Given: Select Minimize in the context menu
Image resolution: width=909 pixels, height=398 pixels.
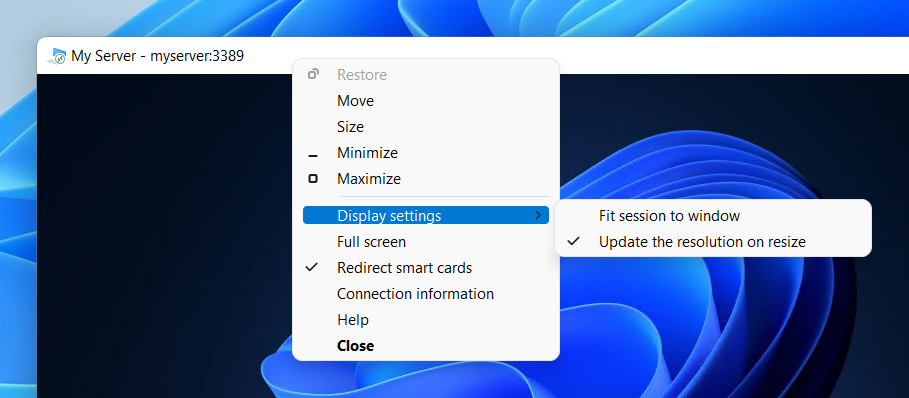Looking at the screenshot, I should [x=426, y=153].
